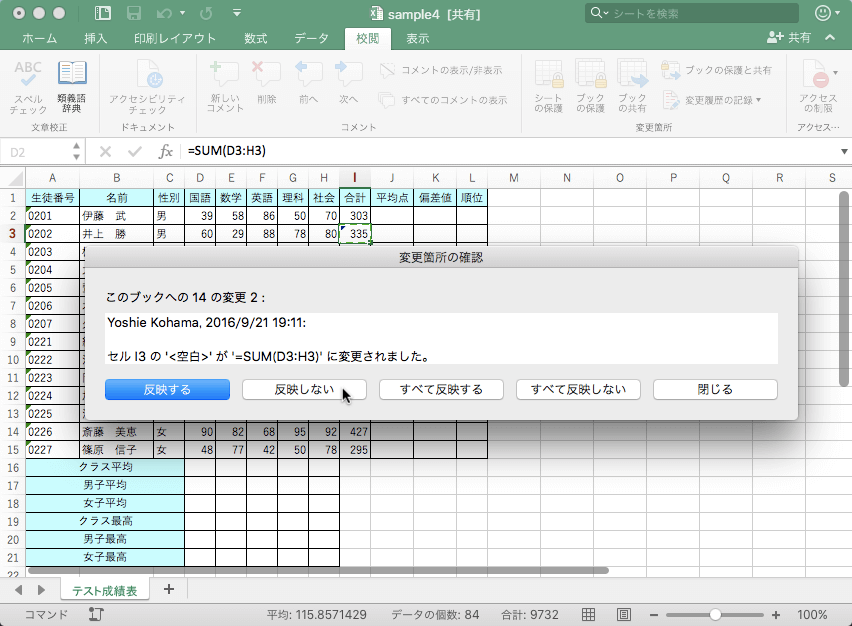Click cell I3 containing 335
852x626 pixels.
(x=355, y=234)
